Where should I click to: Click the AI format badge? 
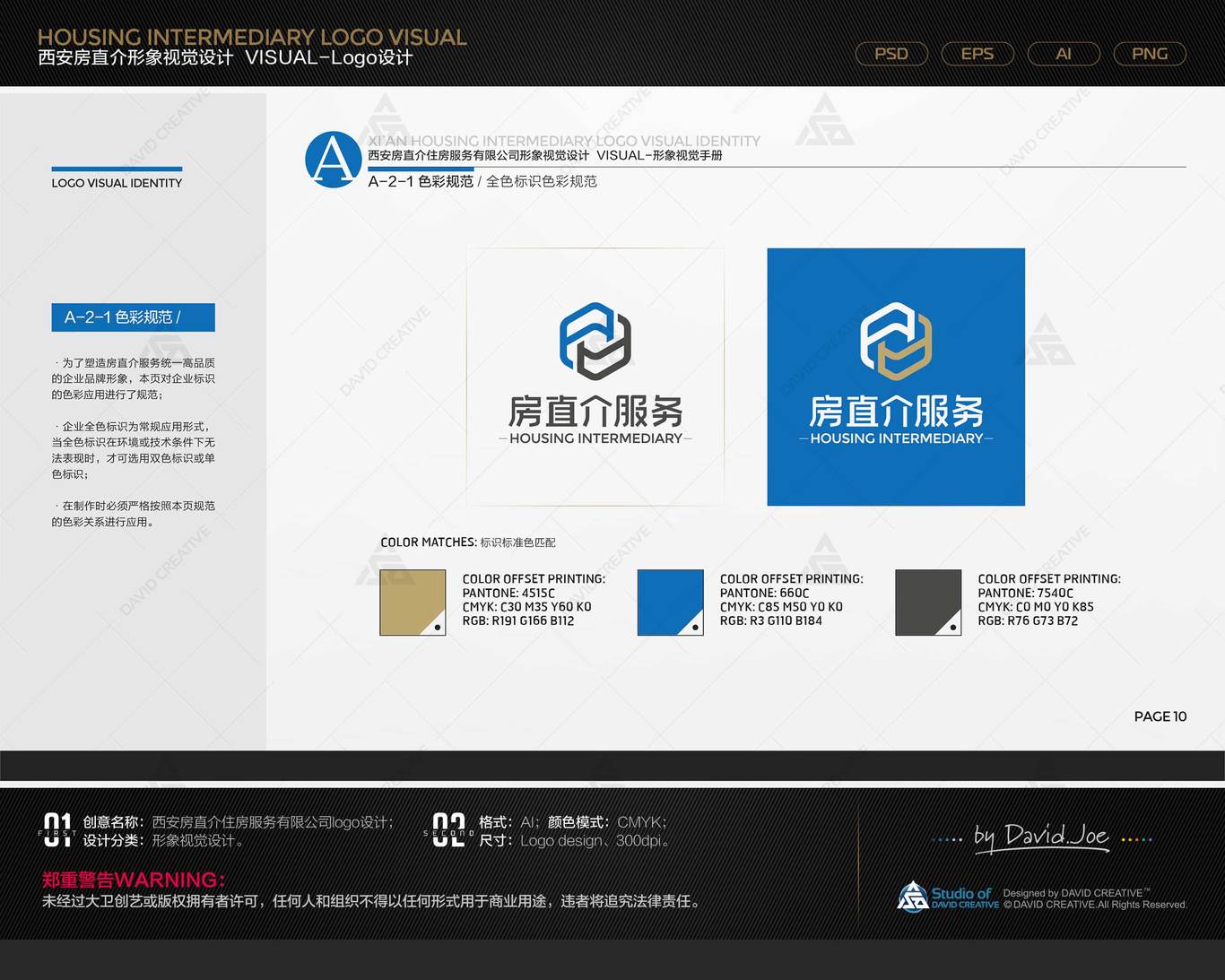[x=1064, y=54]
